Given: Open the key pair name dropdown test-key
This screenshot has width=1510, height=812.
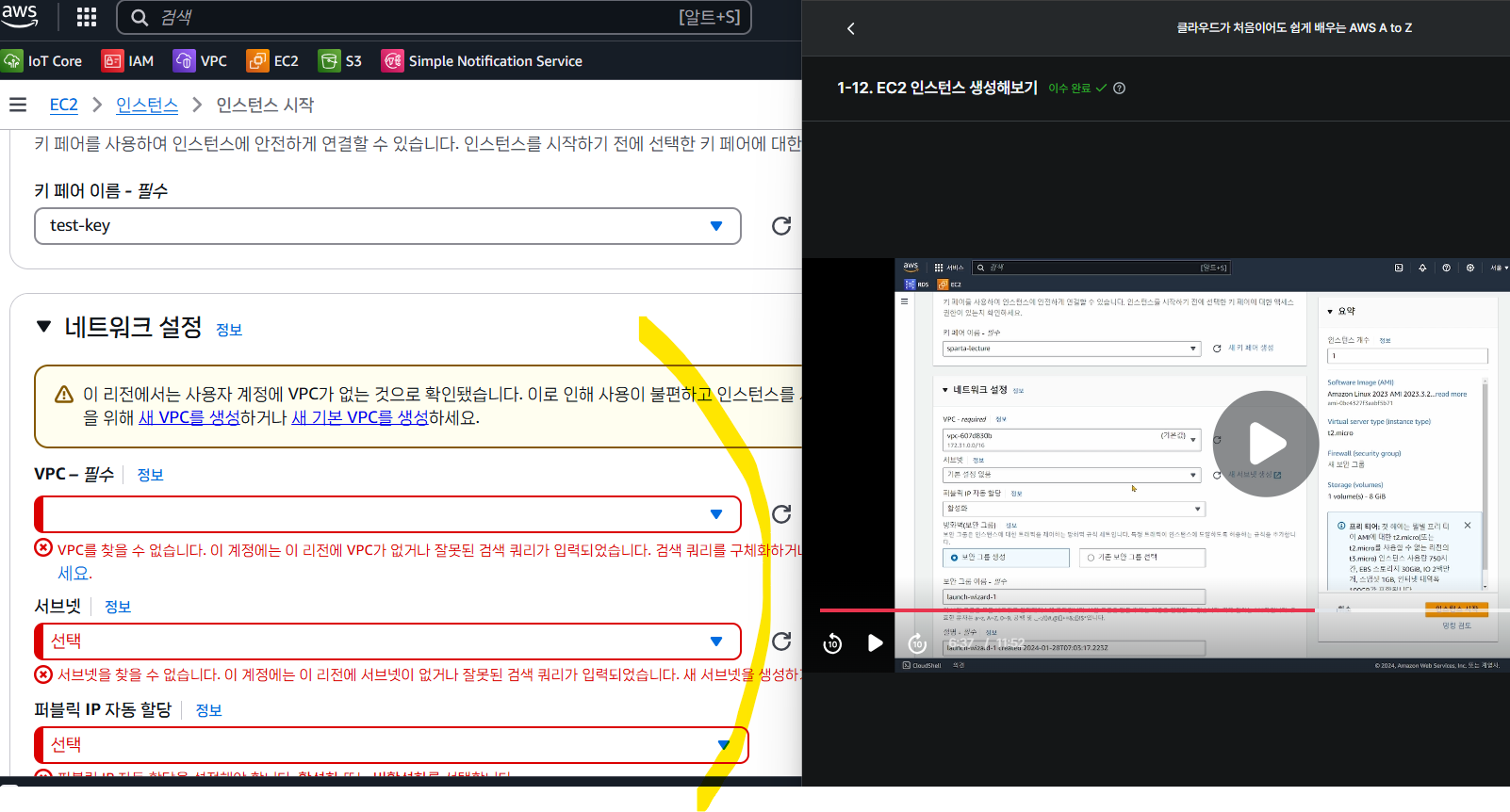Looking at the screenshot, I should point(387,226).
